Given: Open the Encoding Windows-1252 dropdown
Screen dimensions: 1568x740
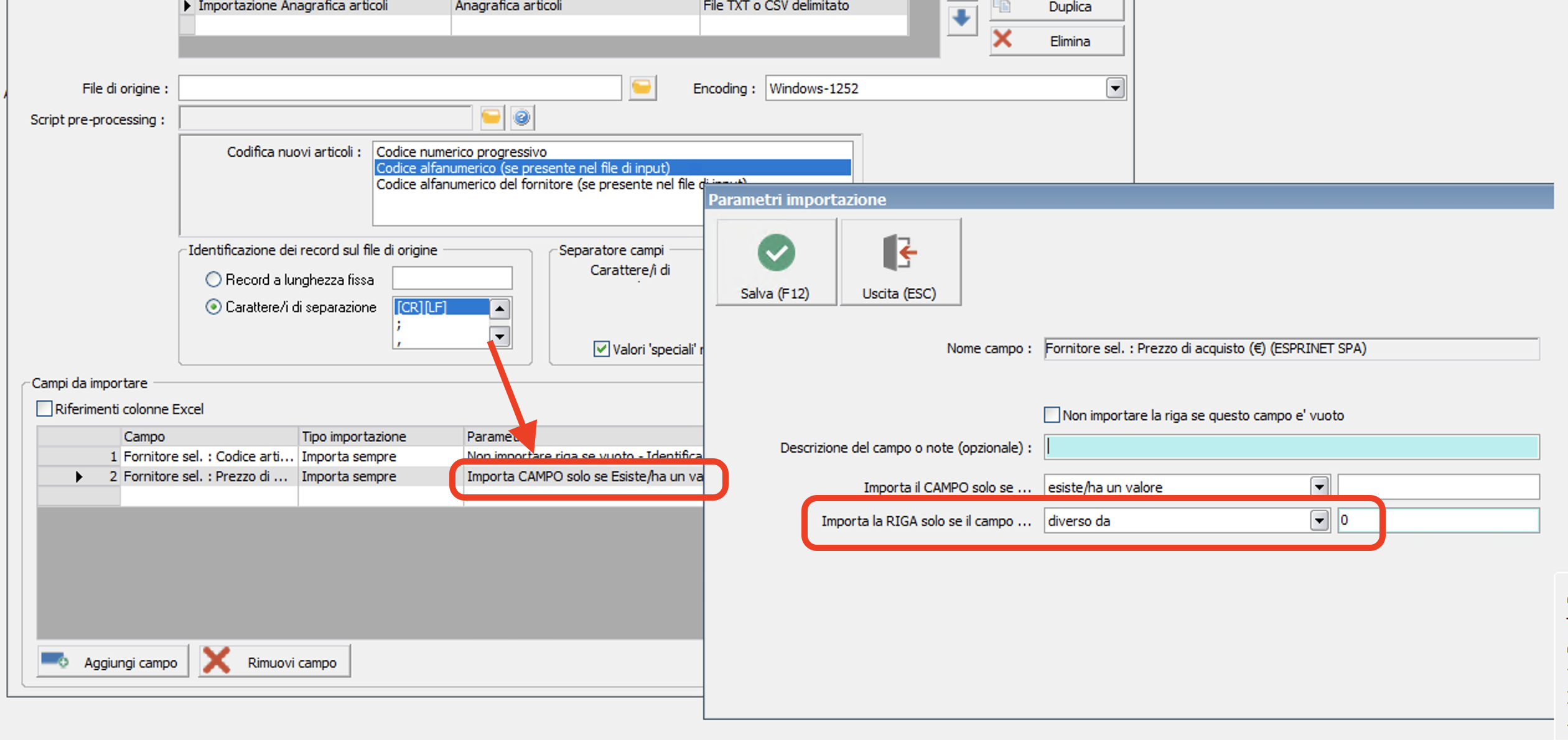Looking at the screenshot, I should pyautogui.click(x=1115, y=88).
